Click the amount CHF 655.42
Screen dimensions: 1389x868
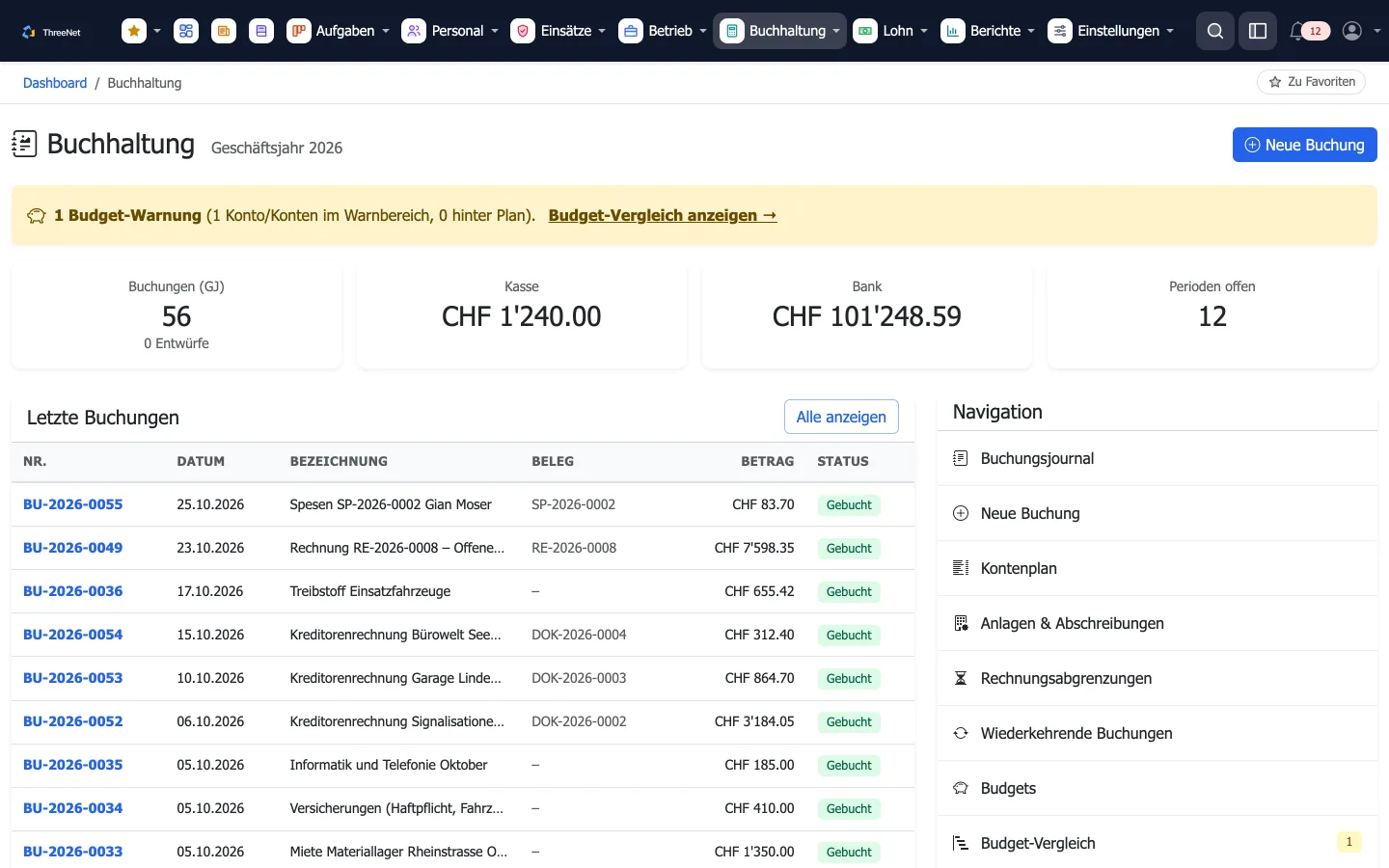pyautogui.click(x=759, y=591)
